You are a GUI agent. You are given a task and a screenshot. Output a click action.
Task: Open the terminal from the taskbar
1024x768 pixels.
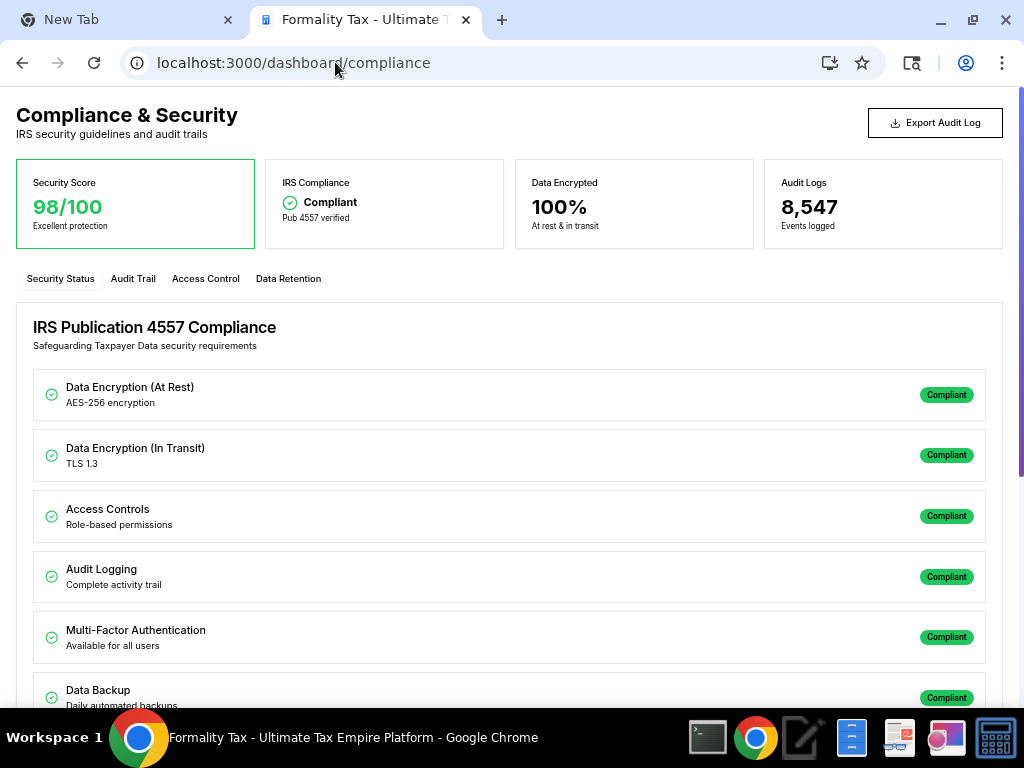pyautogui.click(x=708, y=738)
